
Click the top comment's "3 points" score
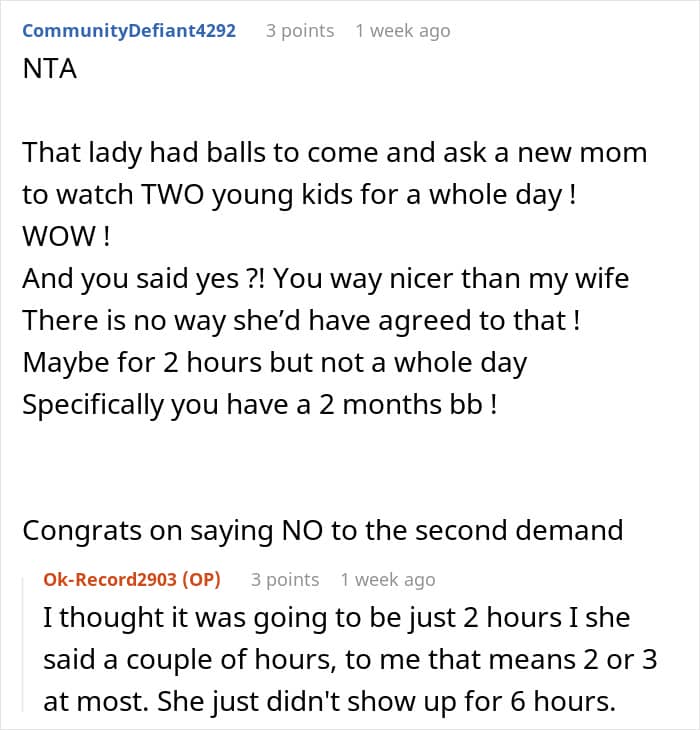[x=300, y=31]
